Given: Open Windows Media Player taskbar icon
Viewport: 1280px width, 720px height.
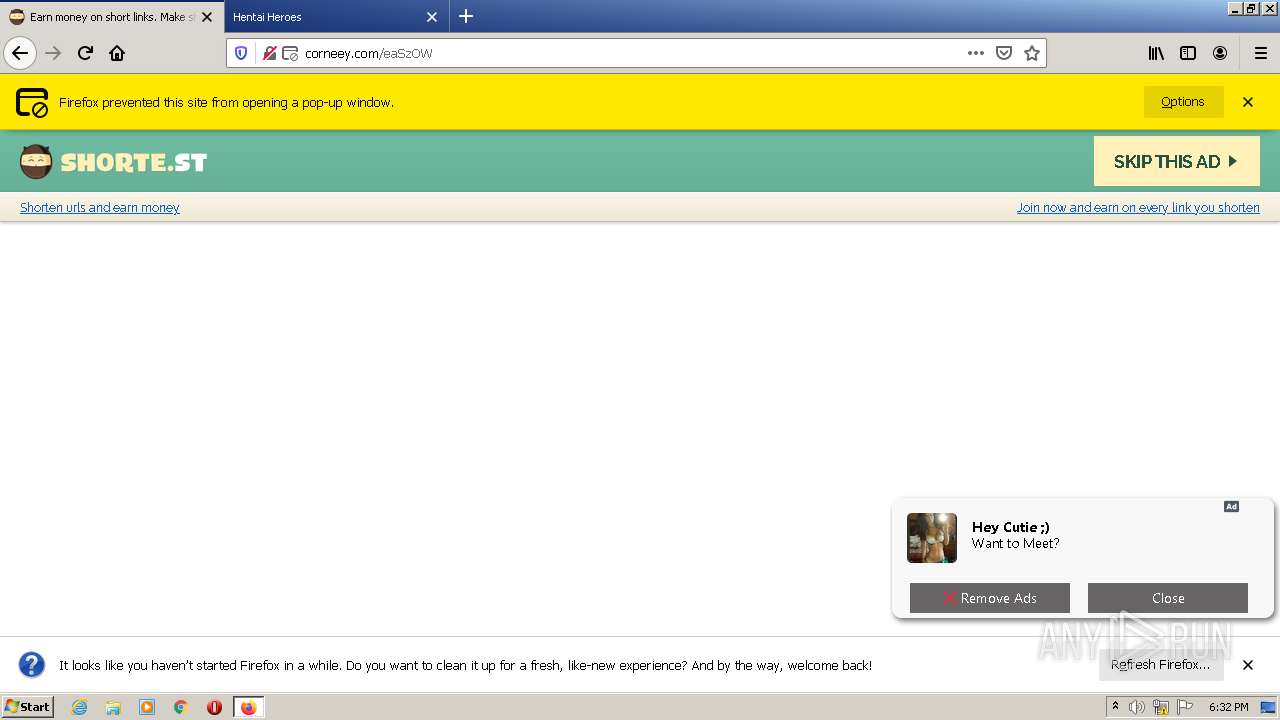Looking at the screenshot, I should (x=147, y=707).
